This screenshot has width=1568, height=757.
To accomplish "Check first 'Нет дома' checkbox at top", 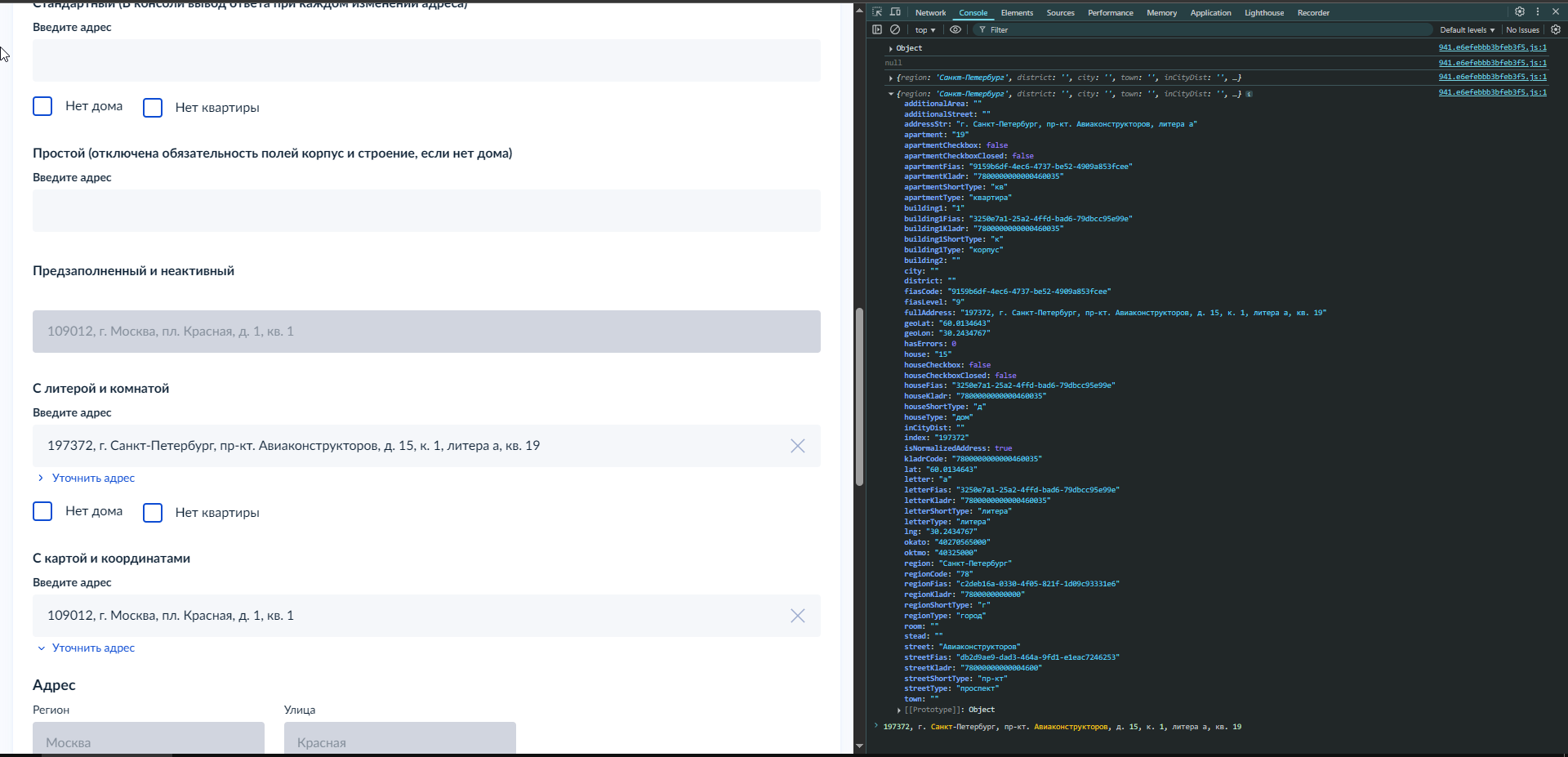I will pos(42,106).
